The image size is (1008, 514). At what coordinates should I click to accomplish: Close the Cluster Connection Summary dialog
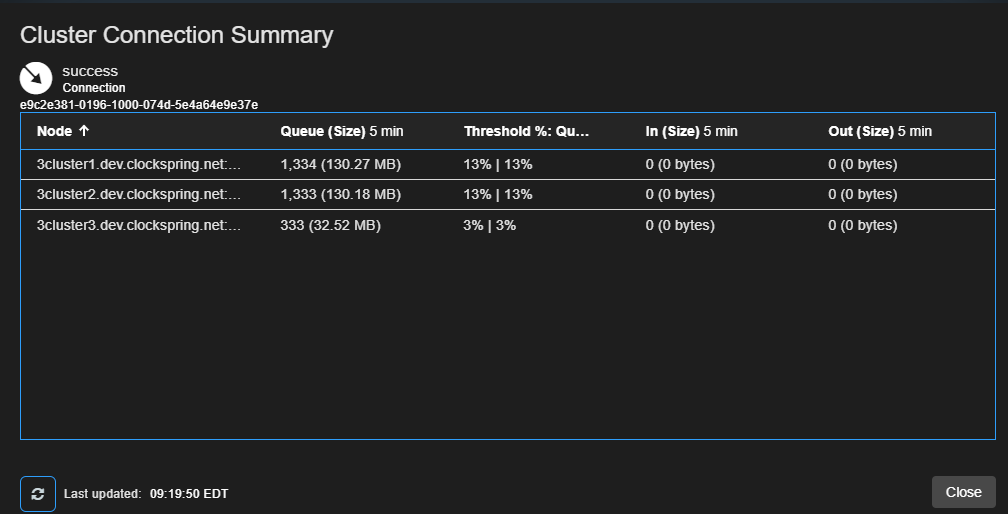point(964,492)
